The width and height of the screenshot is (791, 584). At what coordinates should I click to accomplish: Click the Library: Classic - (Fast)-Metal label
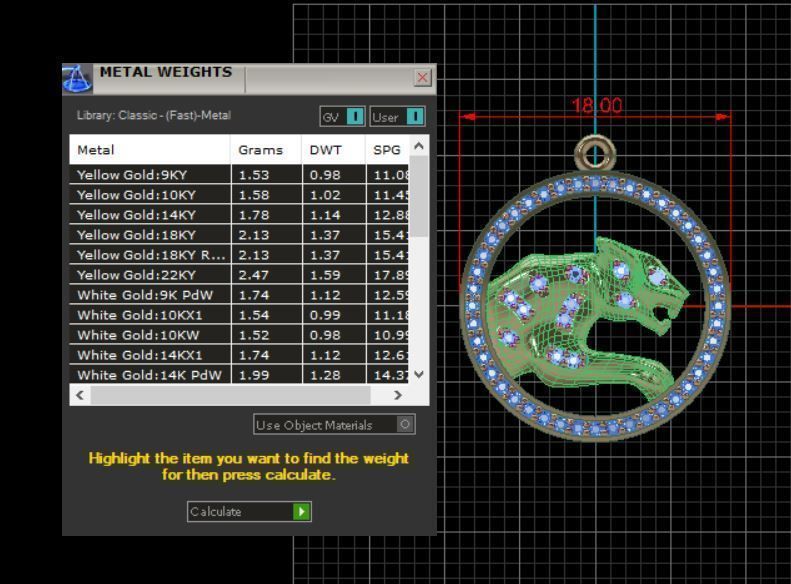point(154,115)
